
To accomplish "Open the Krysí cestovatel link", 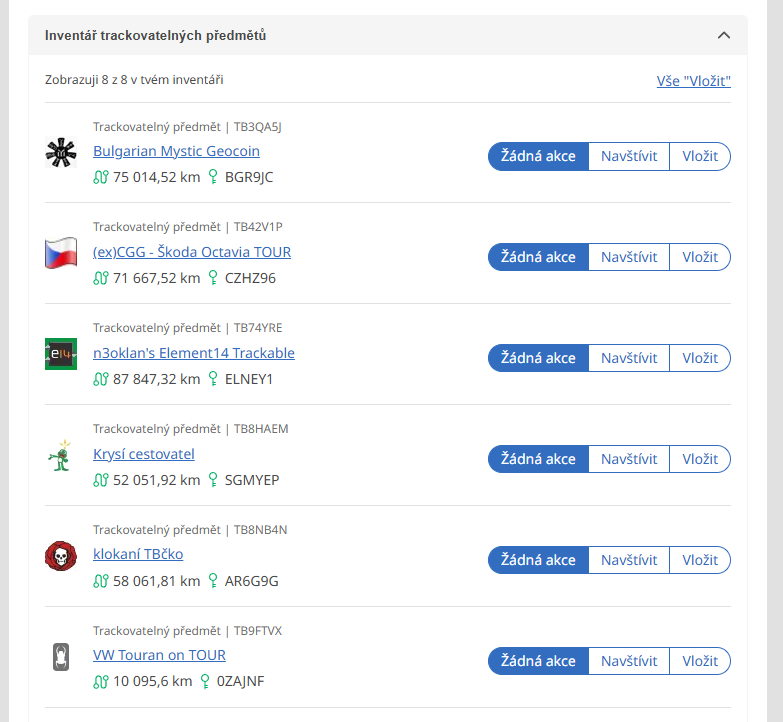I will (x=144, y=454).
